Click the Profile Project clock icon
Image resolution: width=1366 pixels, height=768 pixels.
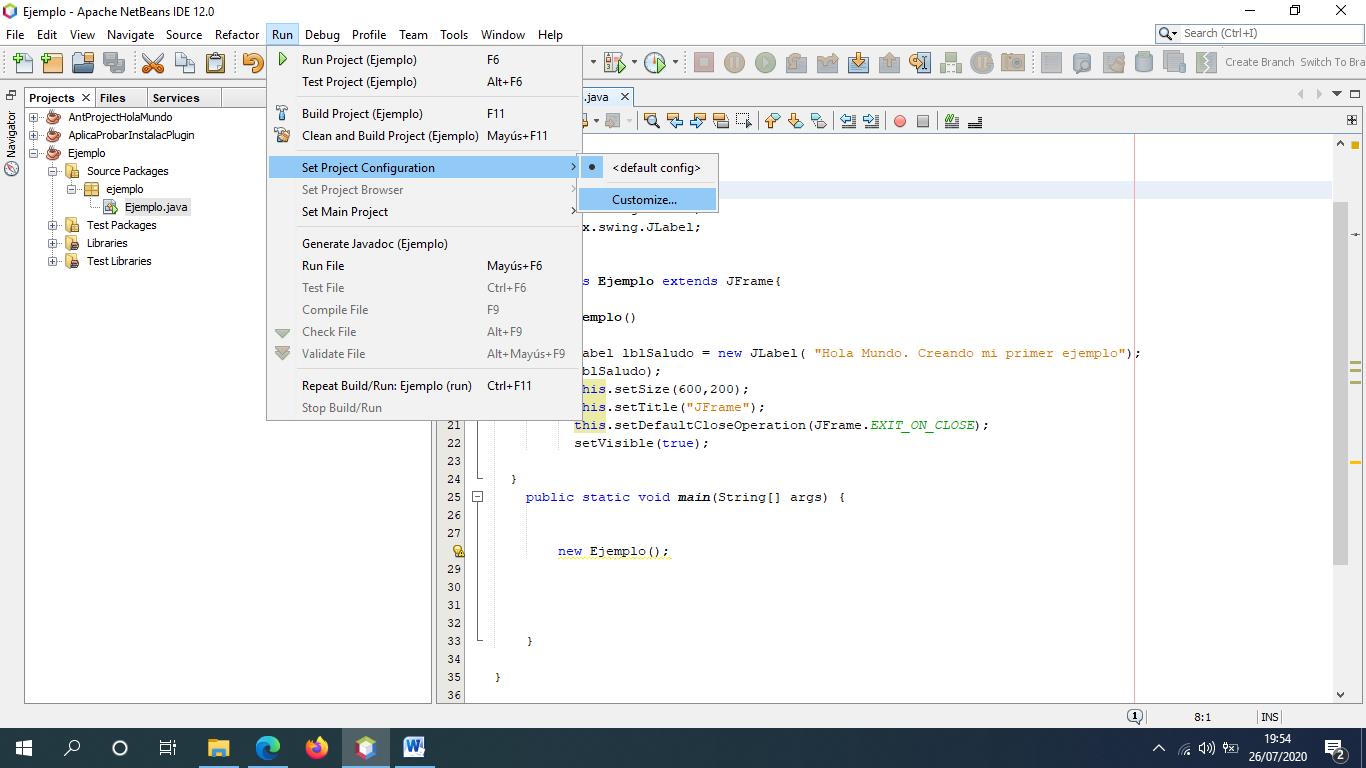(x=655, y=63)
